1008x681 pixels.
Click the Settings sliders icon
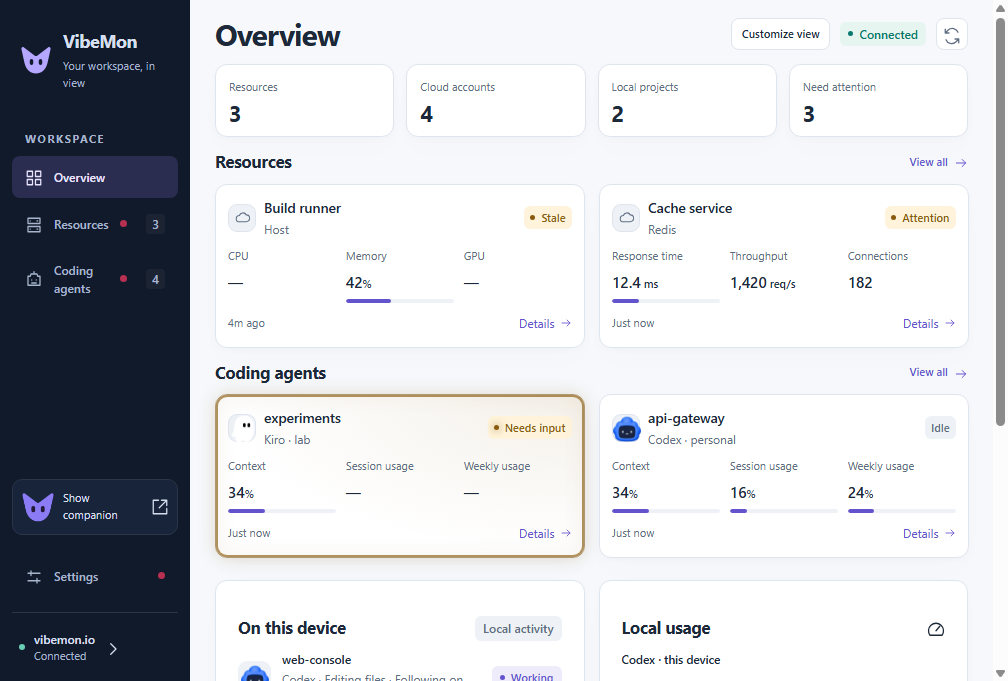point(34,577)
